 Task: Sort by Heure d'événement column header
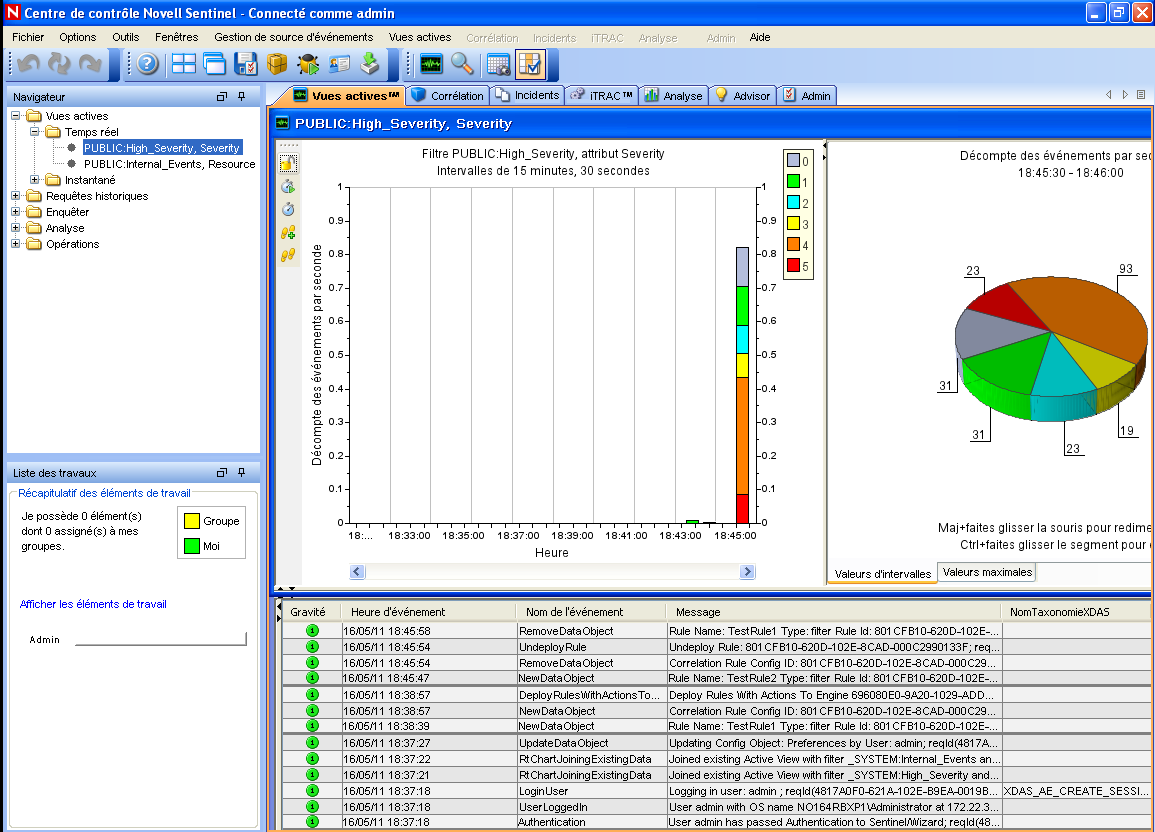[x=429, y=612]
